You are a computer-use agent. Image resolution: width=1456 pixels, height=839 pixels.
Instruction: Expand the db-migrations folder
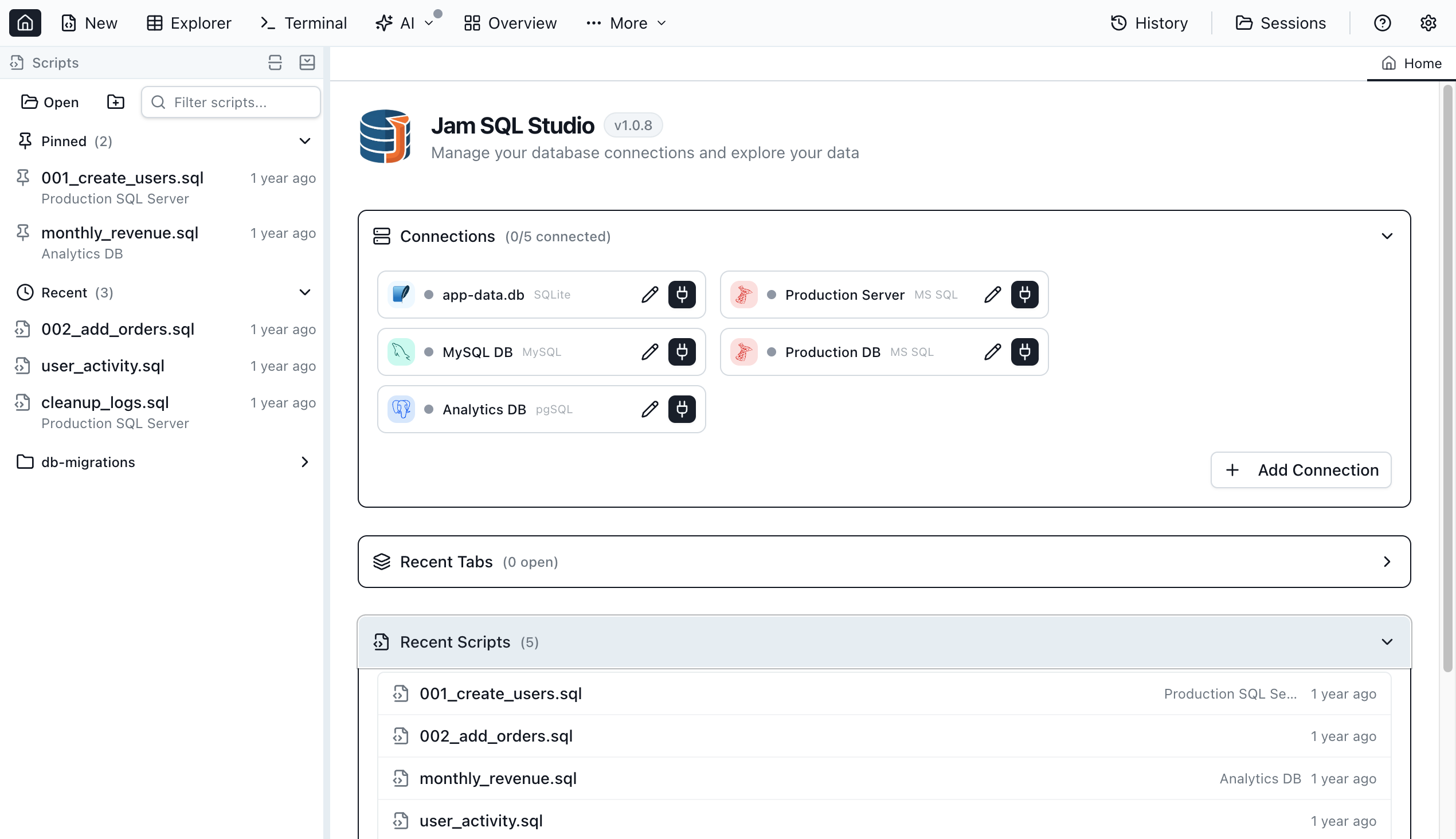coord(304,462)
